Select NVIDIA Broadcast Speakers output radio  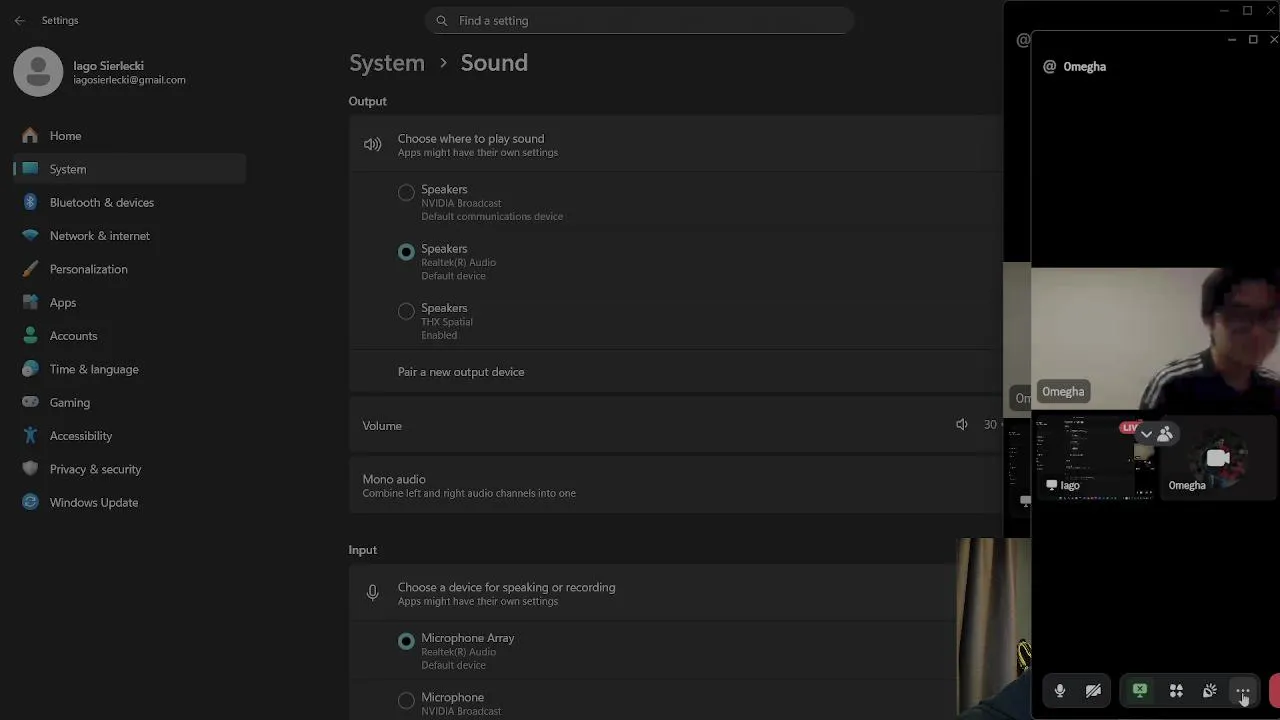coord(406,192)
